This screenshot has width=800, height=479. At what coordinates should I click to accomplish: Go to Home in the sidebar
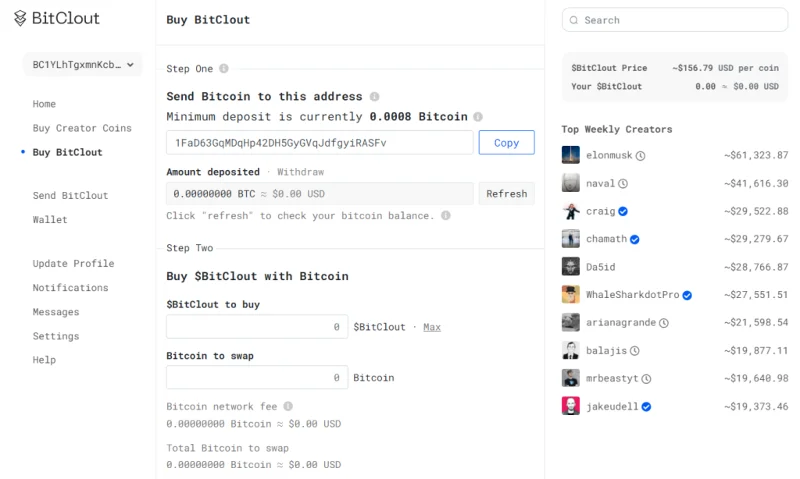coord(44,104)
